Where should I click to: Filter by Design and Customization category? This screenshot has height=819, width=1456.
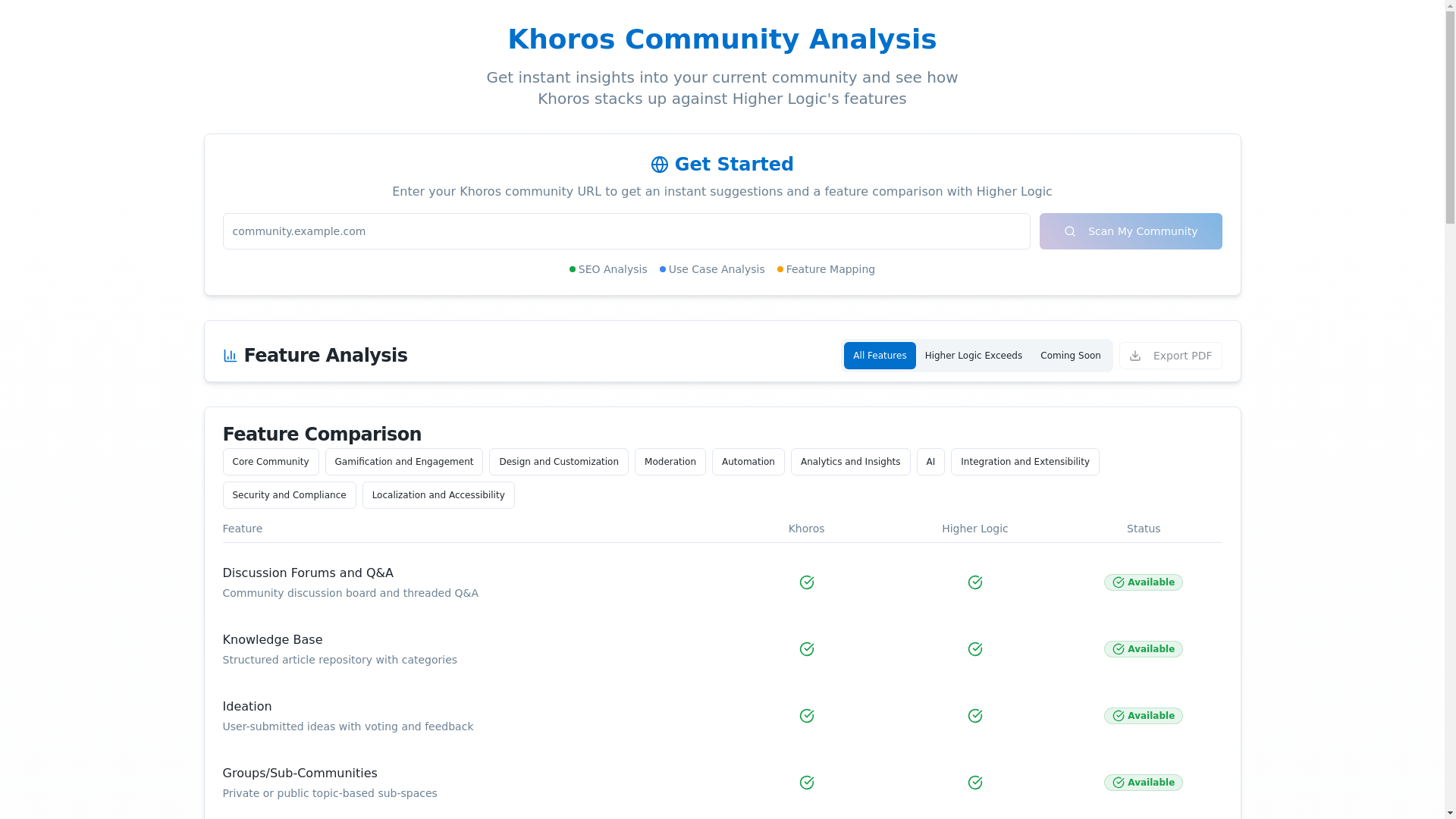[x=559, y=462]
